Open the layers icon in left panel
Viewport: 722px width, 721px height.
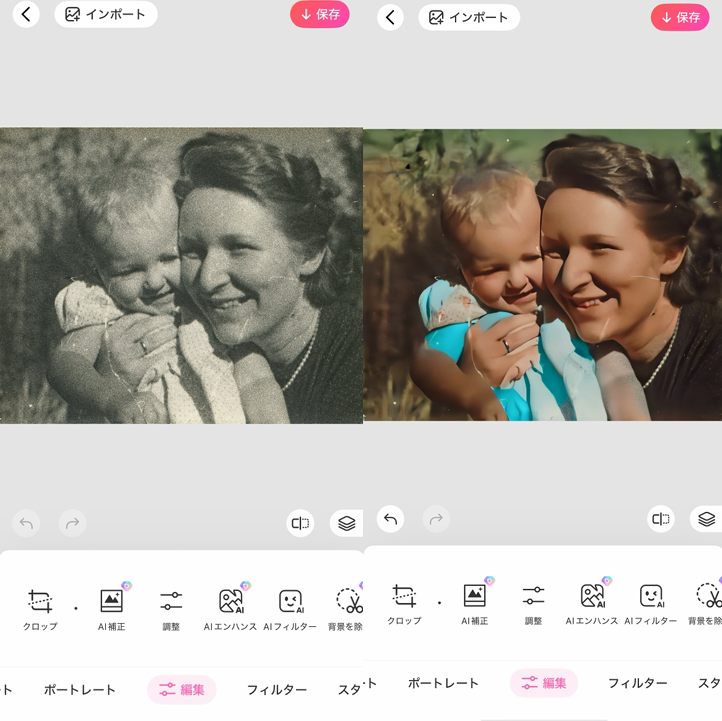point(346,523)
